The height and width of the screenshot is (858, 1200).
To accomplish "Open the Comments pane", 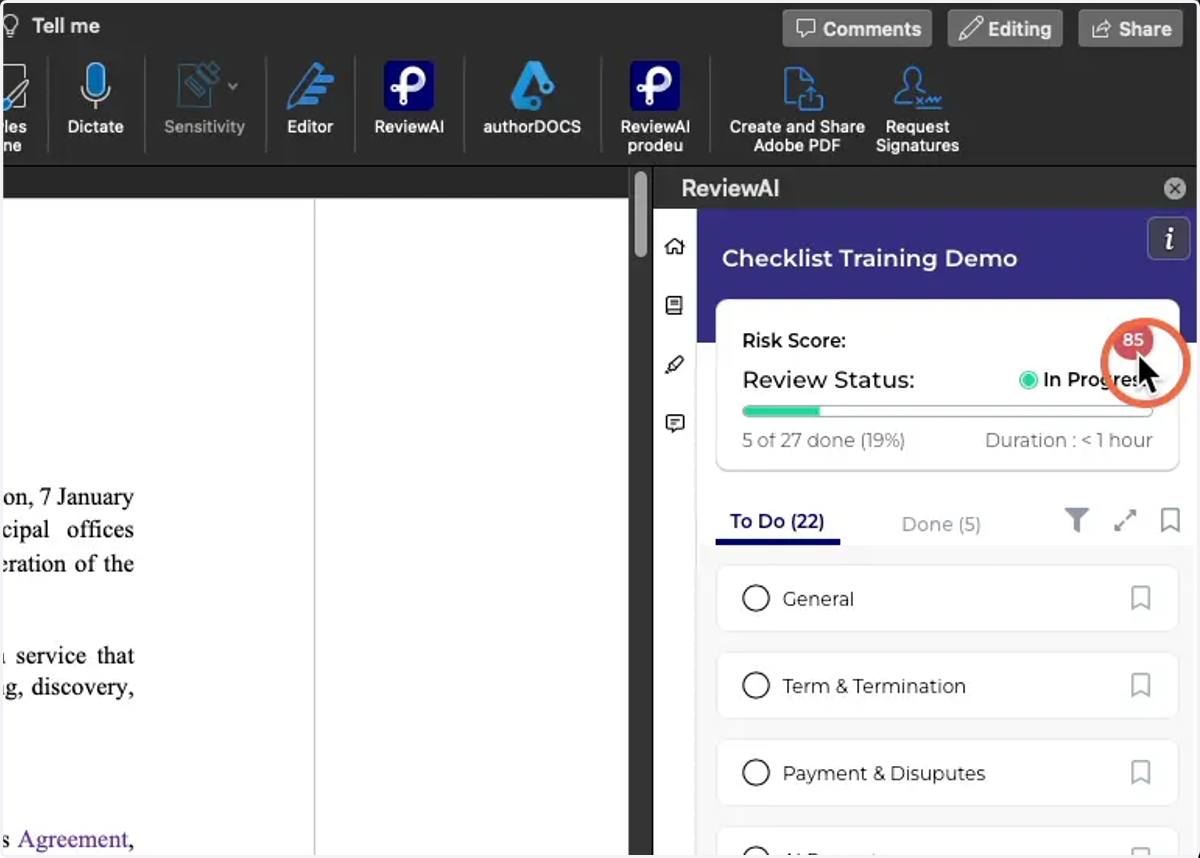I will pyautogui.click(x=857, y=29).
